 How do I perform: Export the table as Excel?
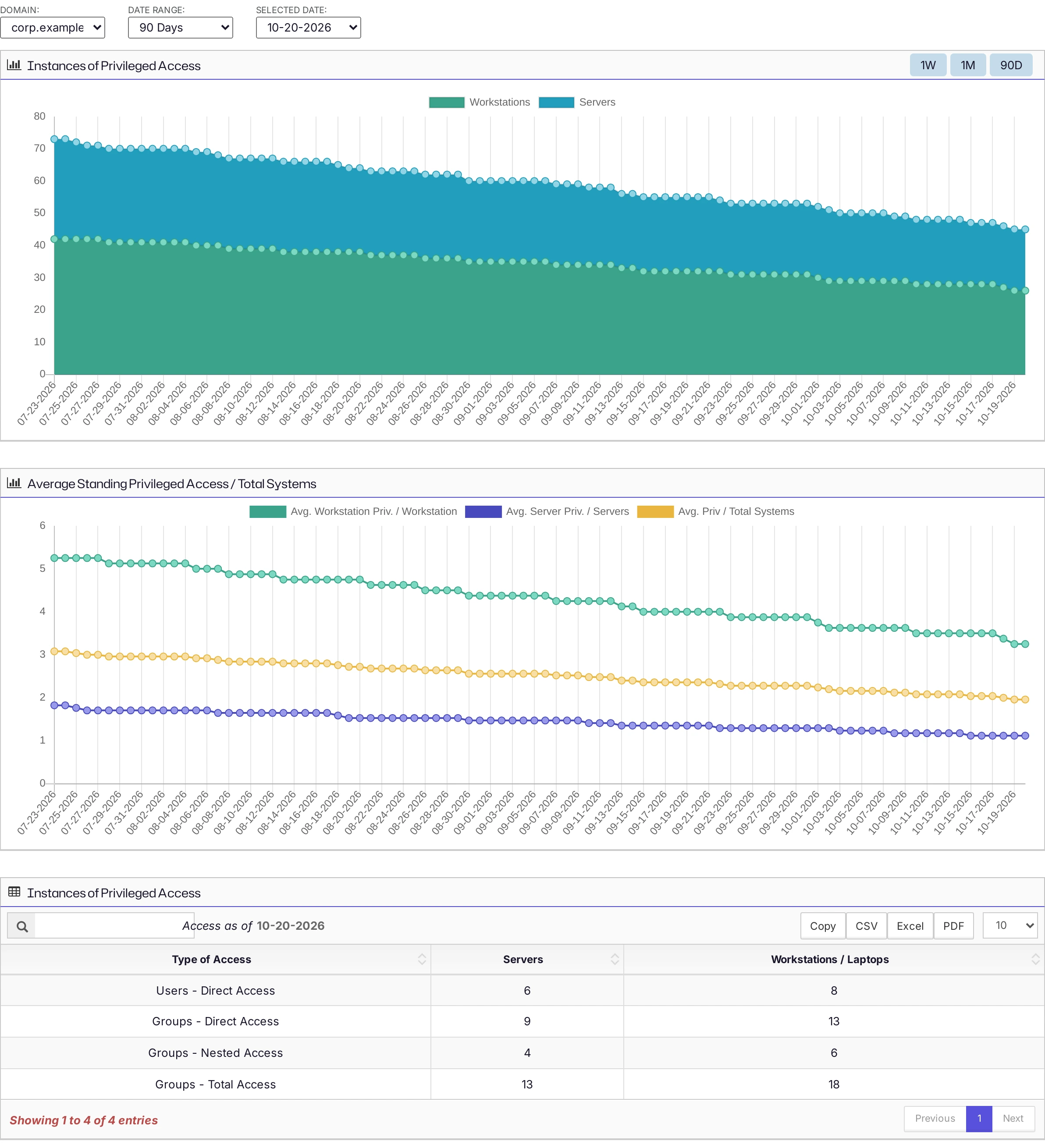[910, 926]
